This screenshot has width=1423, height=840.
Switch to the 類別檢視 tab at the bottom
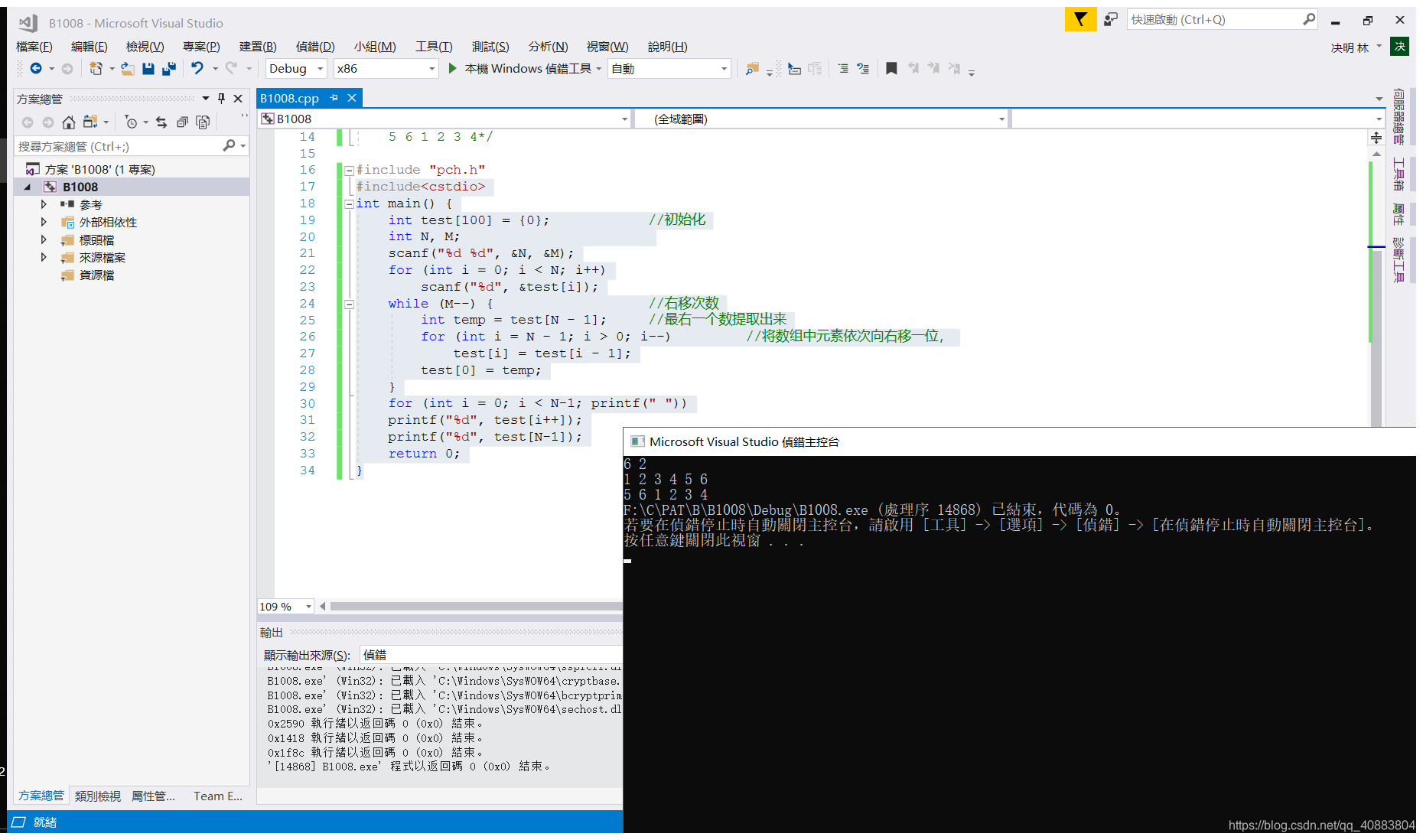coord(98,796)
